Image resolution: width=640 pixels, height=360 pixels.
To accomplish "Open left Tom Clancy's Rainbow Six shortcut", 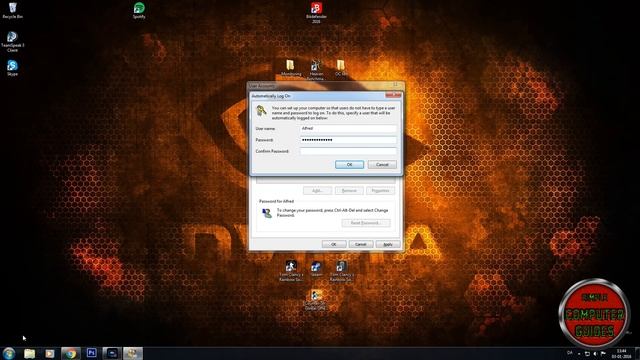I will [291, 271].
